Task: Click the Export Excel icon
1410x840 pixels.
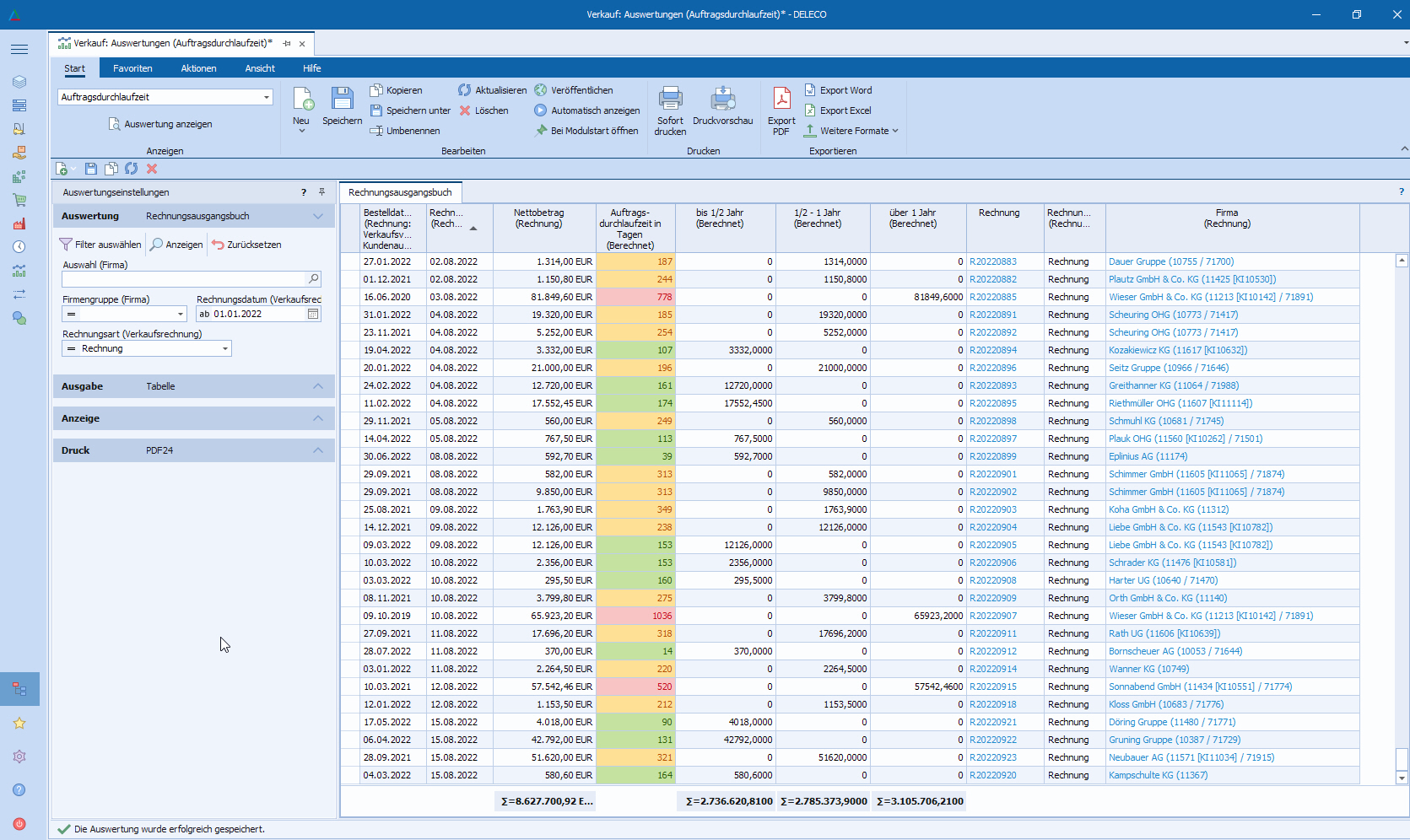Action: point(810,110)
